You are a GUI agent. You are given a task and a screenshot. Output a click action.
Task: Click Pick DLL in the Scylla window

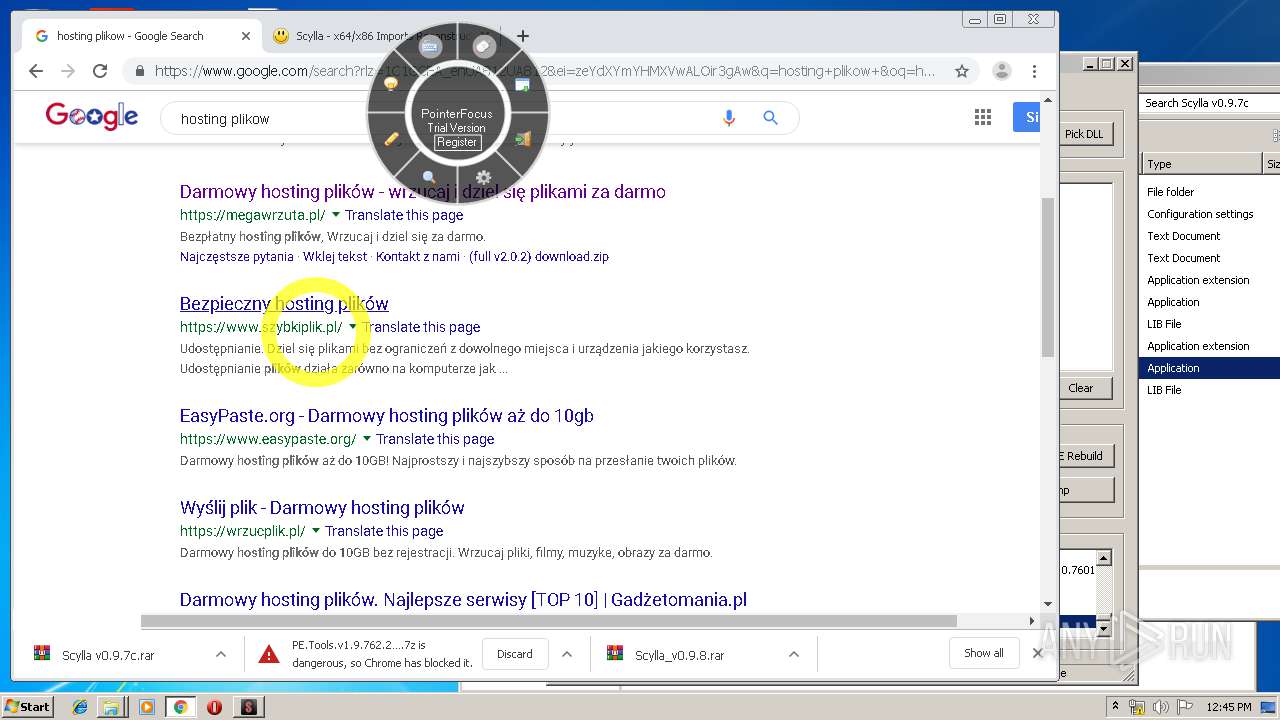pos(1085,134)
